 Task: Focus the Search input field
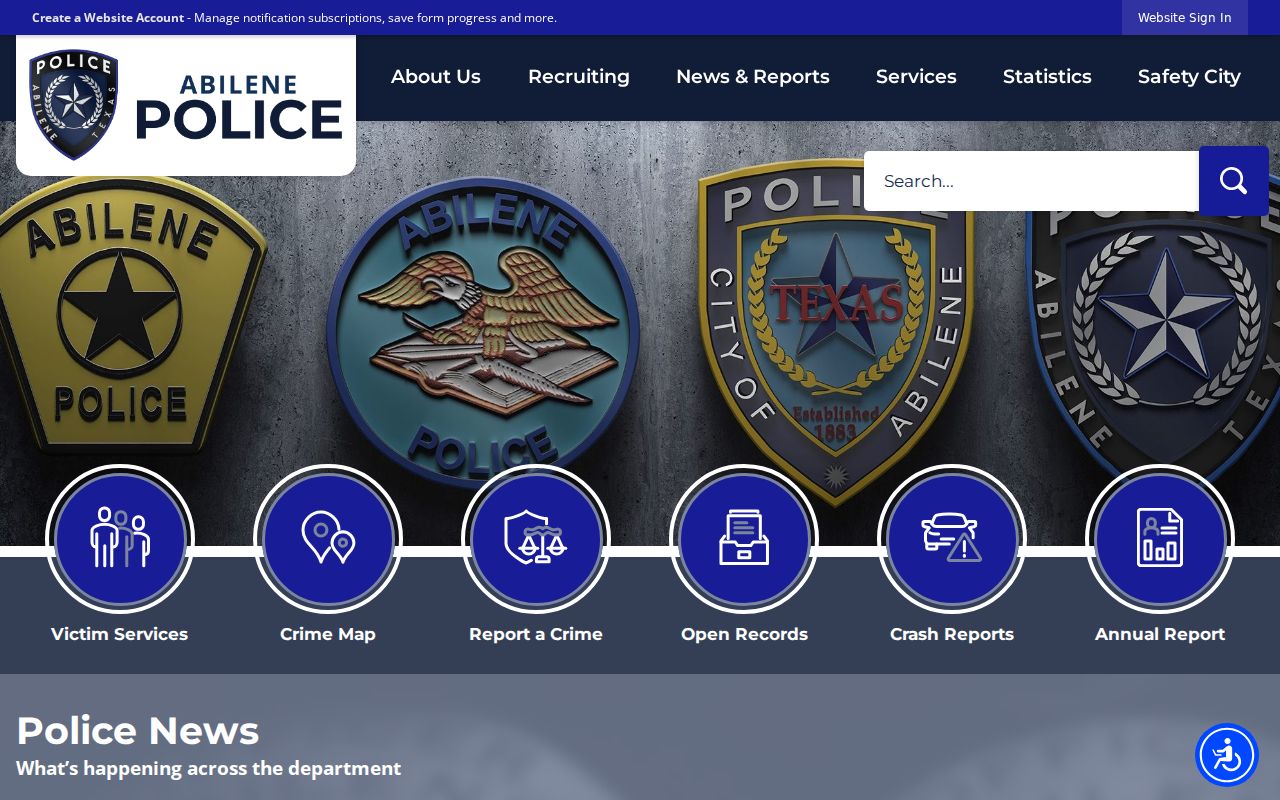1031,181
